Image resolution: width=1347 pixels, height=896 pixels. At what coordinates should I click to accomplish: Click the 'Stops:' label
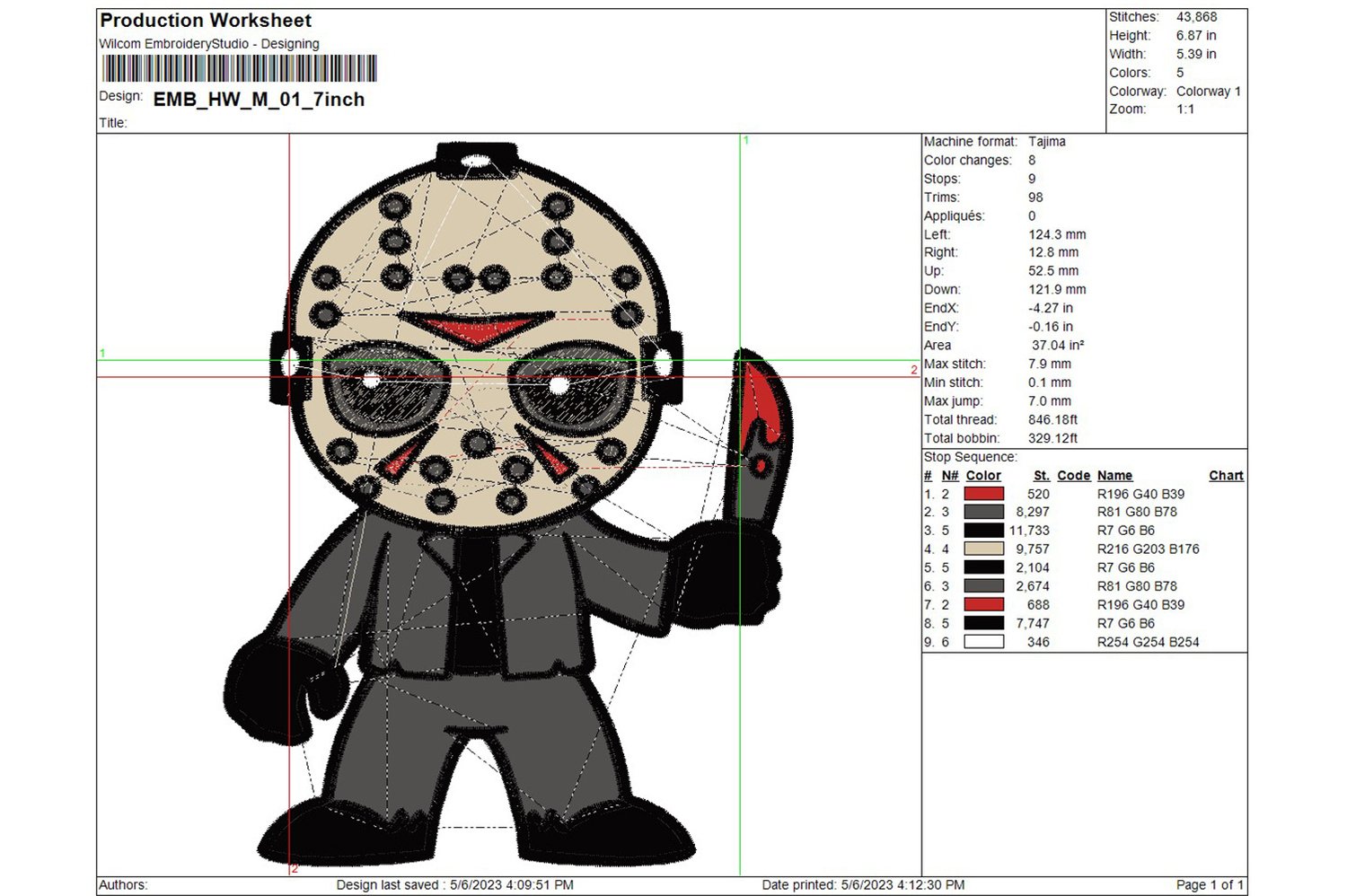click(942, 179)
